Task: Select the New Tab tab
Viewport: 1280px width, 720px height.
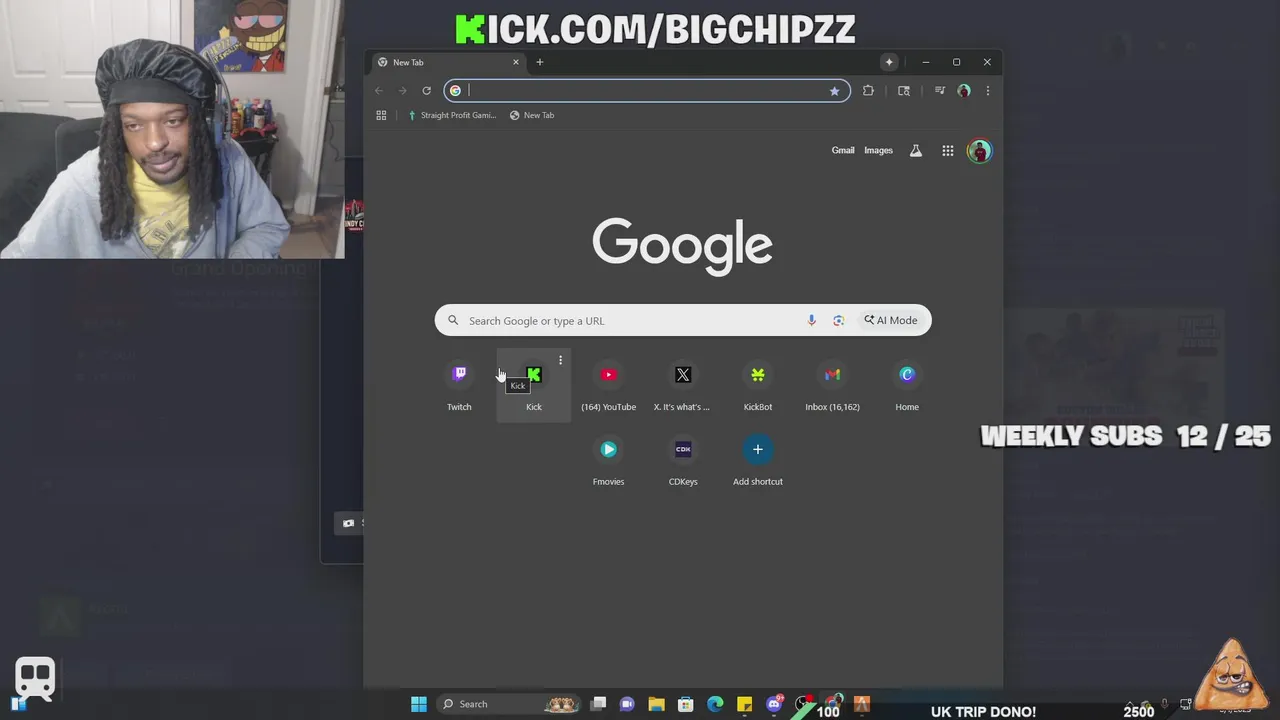Action: pos(448,62)
